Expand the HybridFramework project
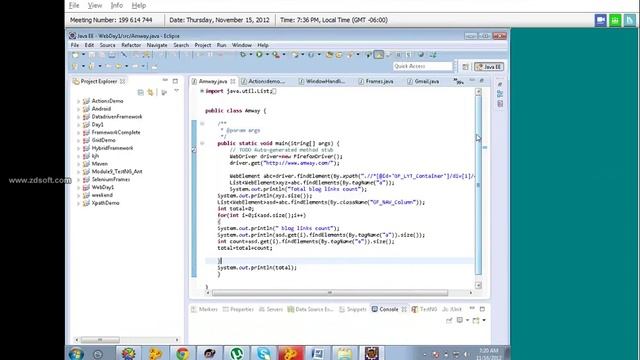Screen dimensions: 640x360 tap(78, 148)
